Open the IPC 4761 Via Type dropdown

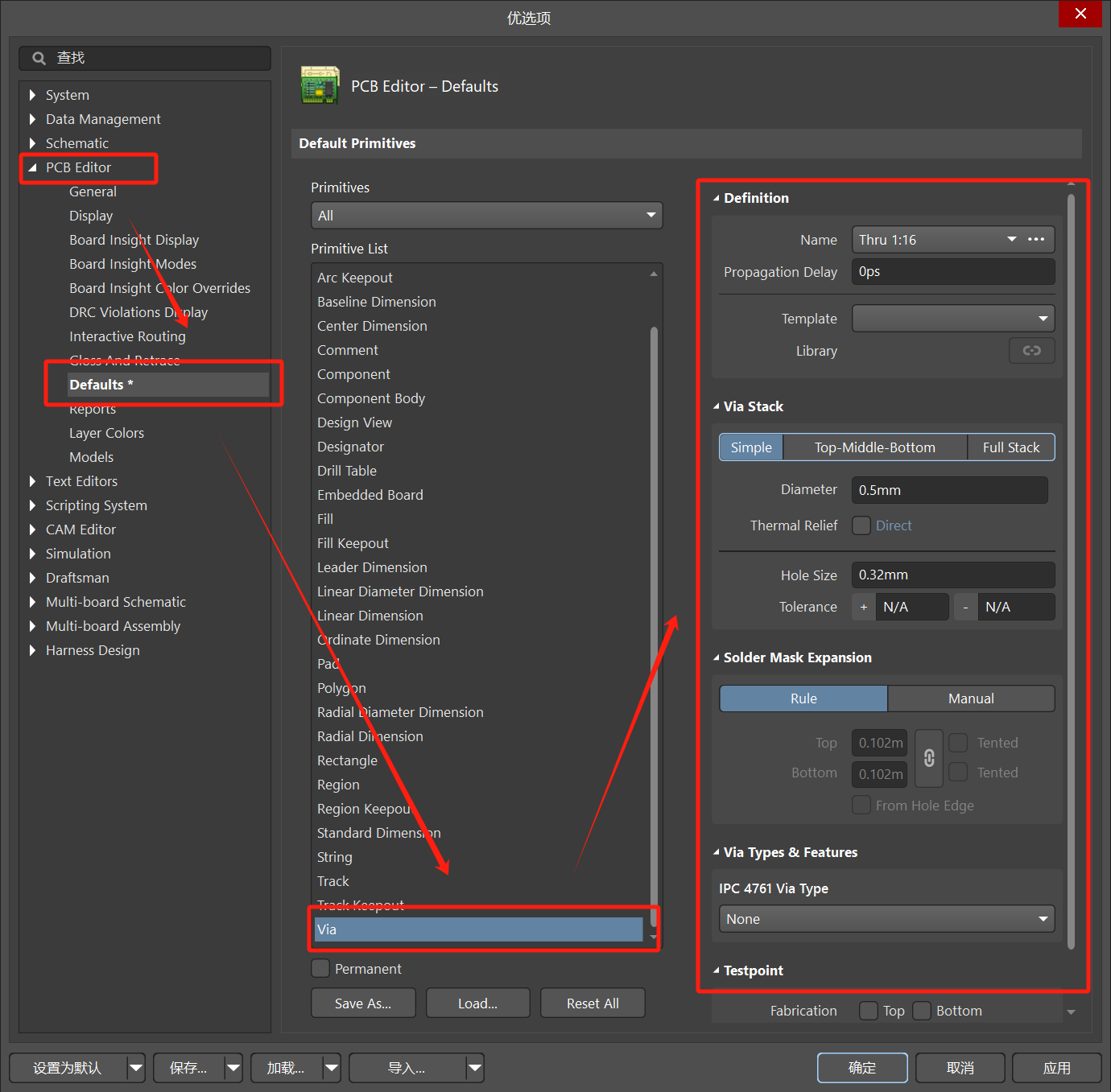point(886,919)
